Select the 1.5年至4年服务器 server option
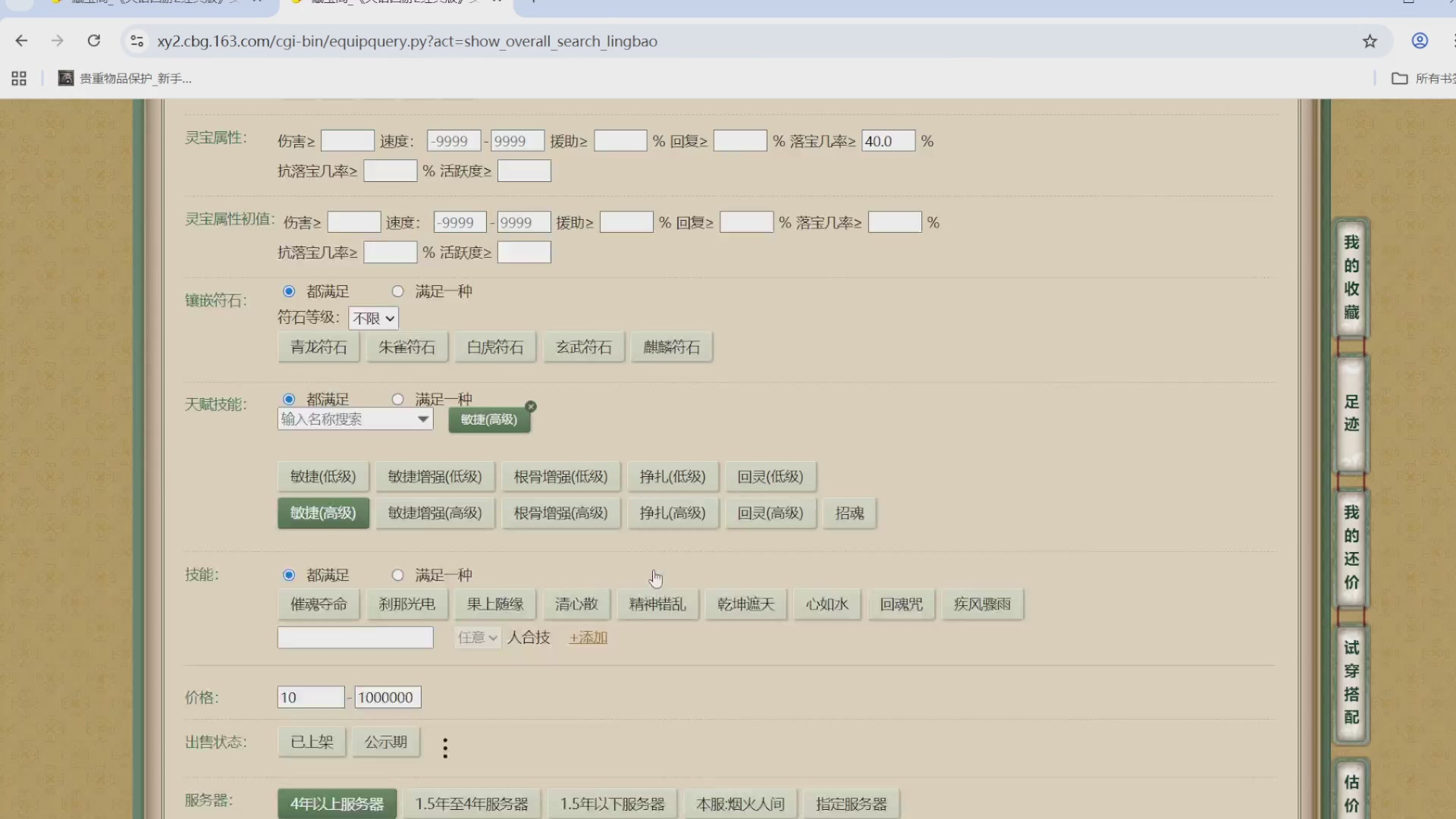1456x819 pixels. tap(471, 803)
